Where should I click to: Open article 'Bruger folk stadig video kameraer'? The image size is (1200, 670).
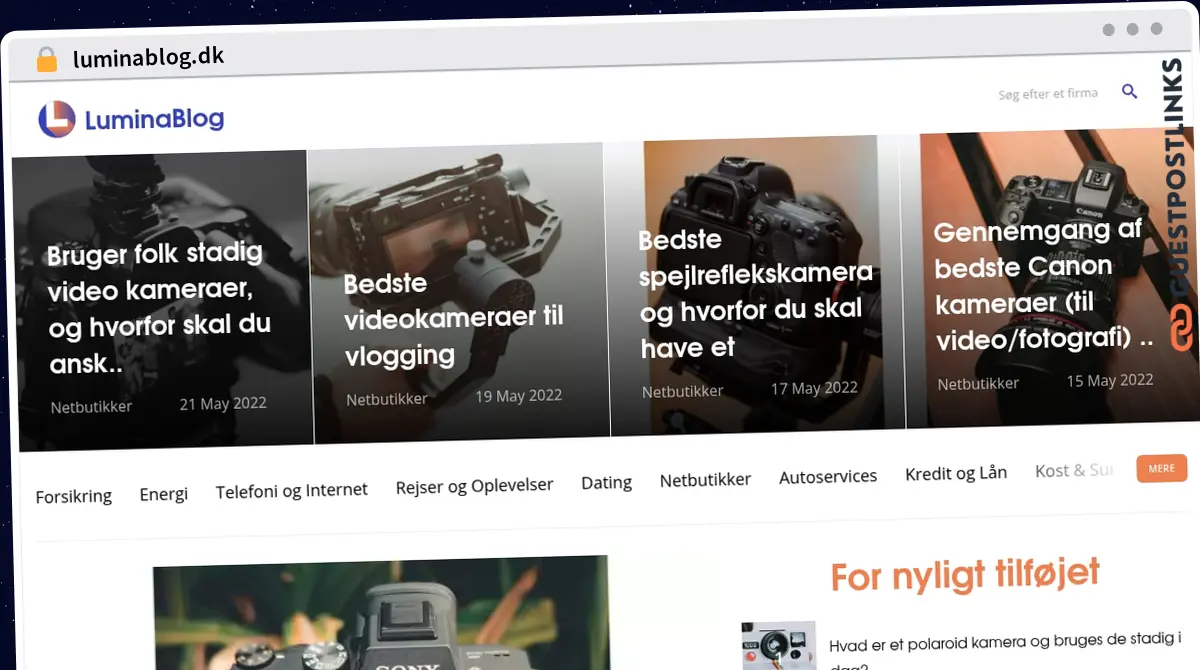159,308
